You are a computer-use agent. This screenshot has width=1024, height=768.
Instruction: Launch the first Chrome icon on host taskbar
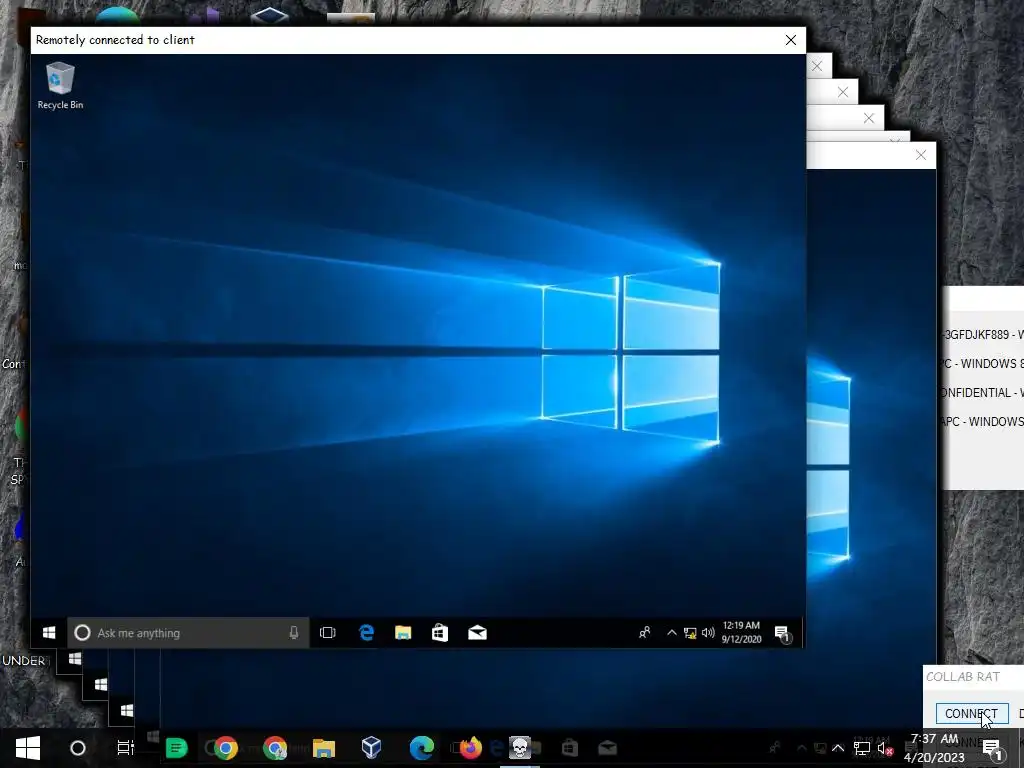(x=225, y=748)
